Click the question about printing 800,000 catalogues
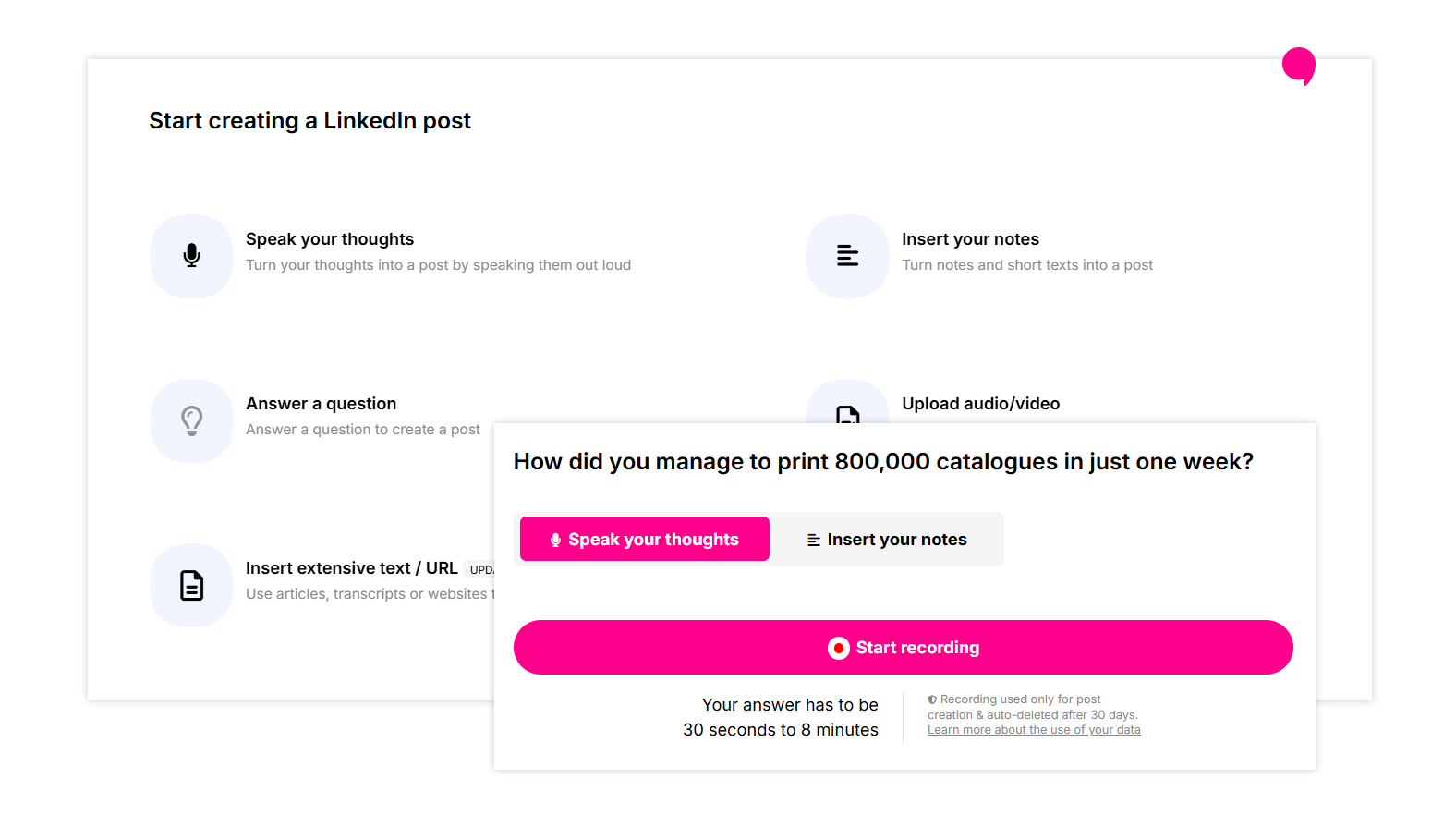 click(x=882, y=461)
